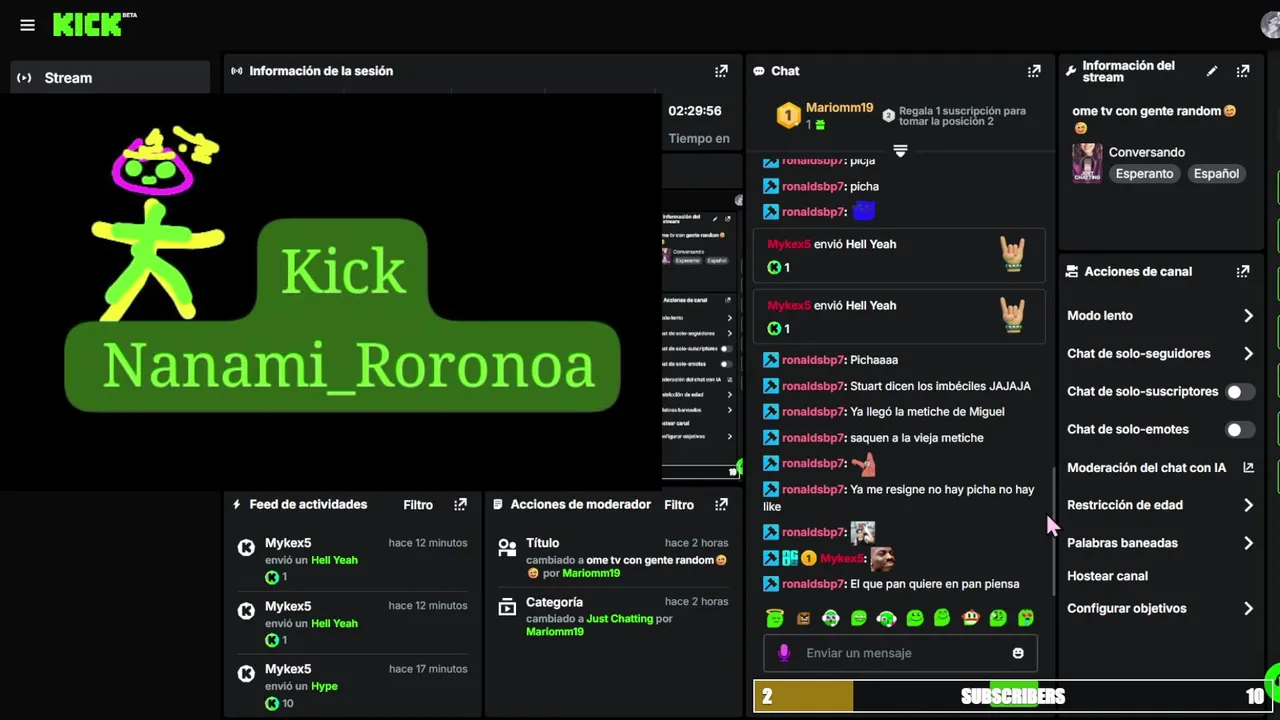The image size is (1280, 720).
Task: Open the profile avatar menu in the top-right corner
Action: (x=1271, y=26)
